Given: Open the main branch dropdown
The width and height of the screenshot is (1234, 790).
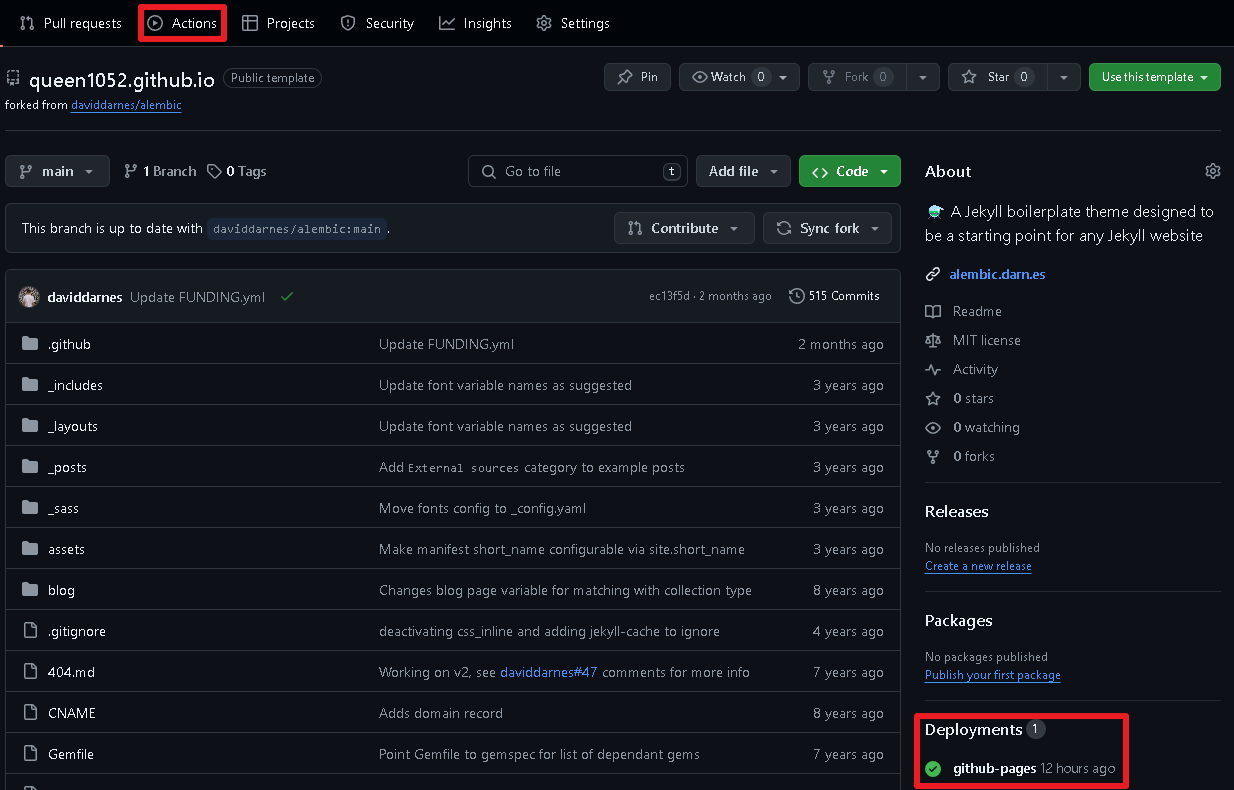Looking at the screenshot, I should pyautogui.click(x=57, y=171).
